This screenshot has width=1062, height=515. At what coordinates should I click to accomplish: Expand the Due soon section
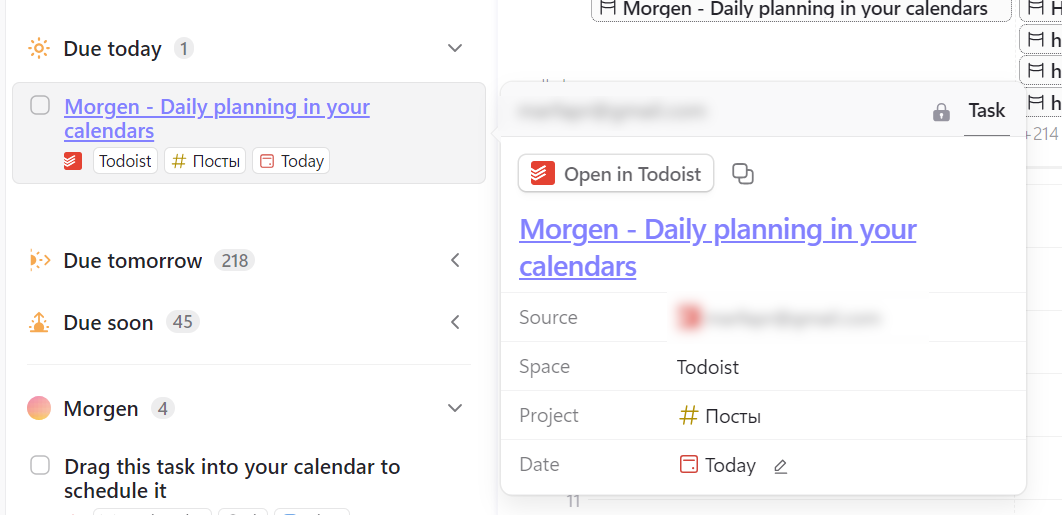click(455, 322)
